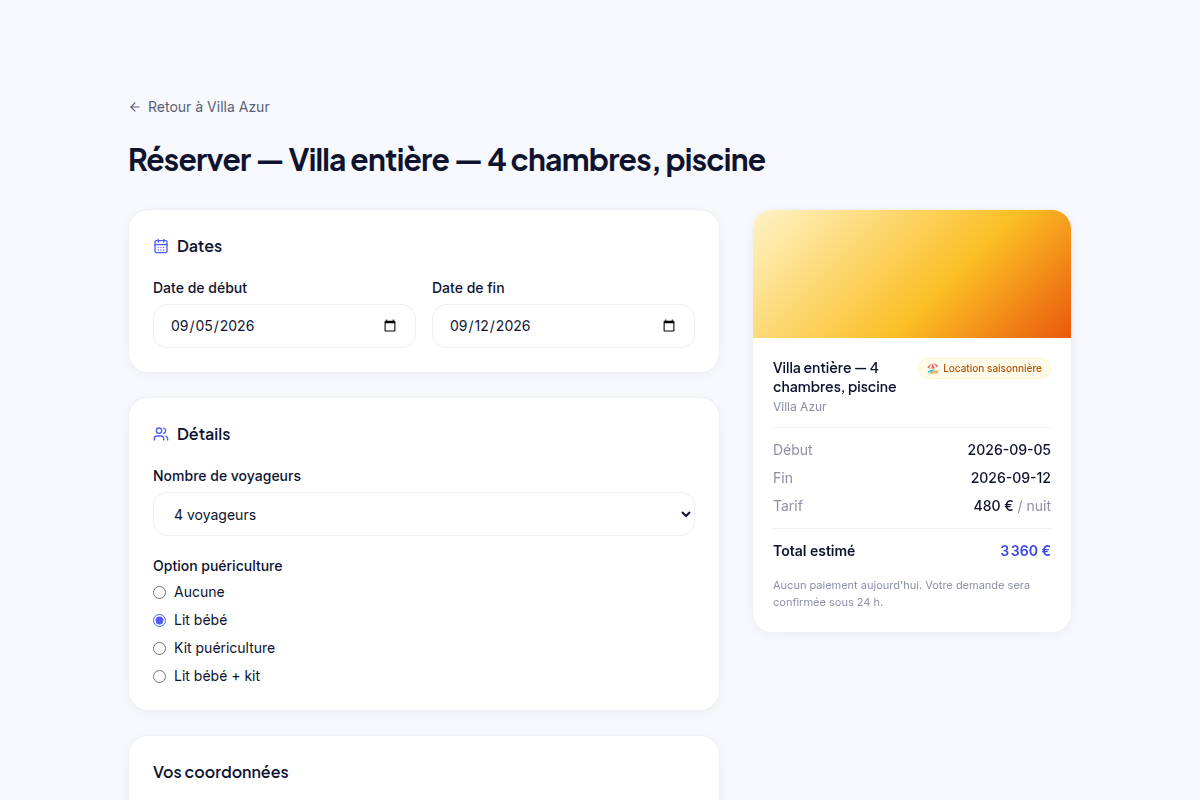Click the orange gradient villa image
This screenshot has height=800, width=1200.
(x=912, y=274)
